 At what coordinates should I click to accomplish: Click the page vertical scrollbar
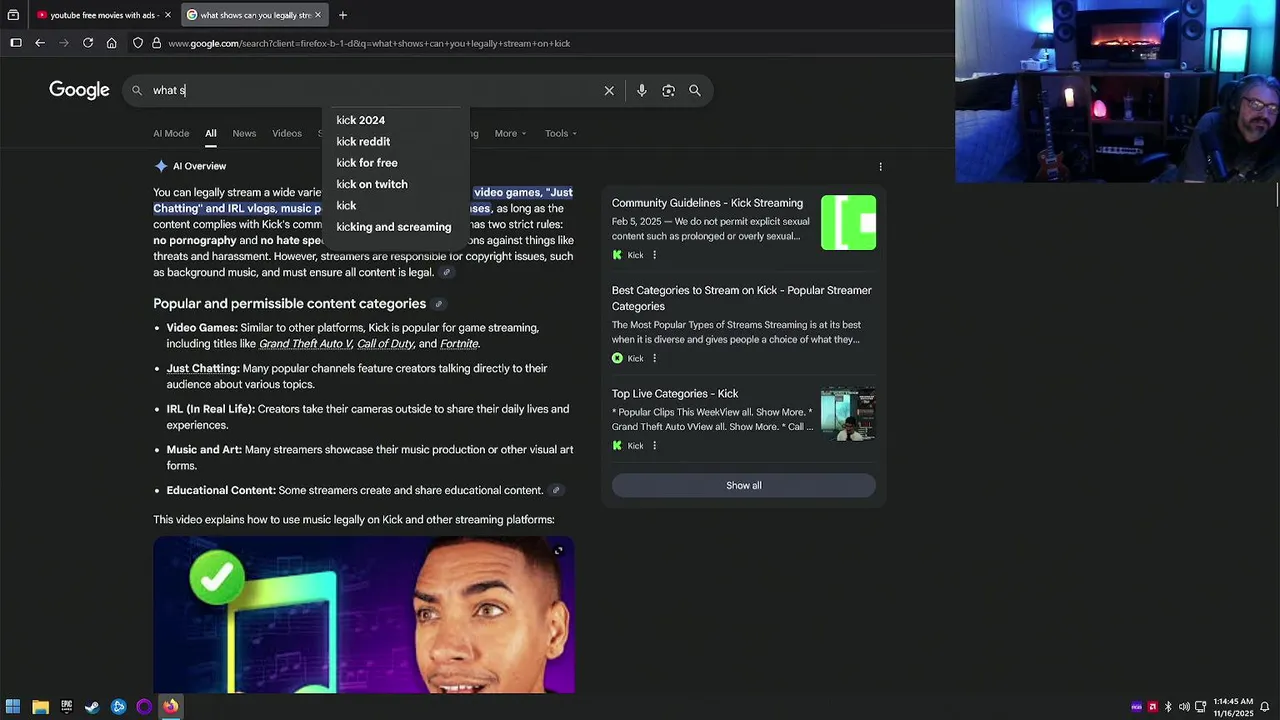point(1277,195)
